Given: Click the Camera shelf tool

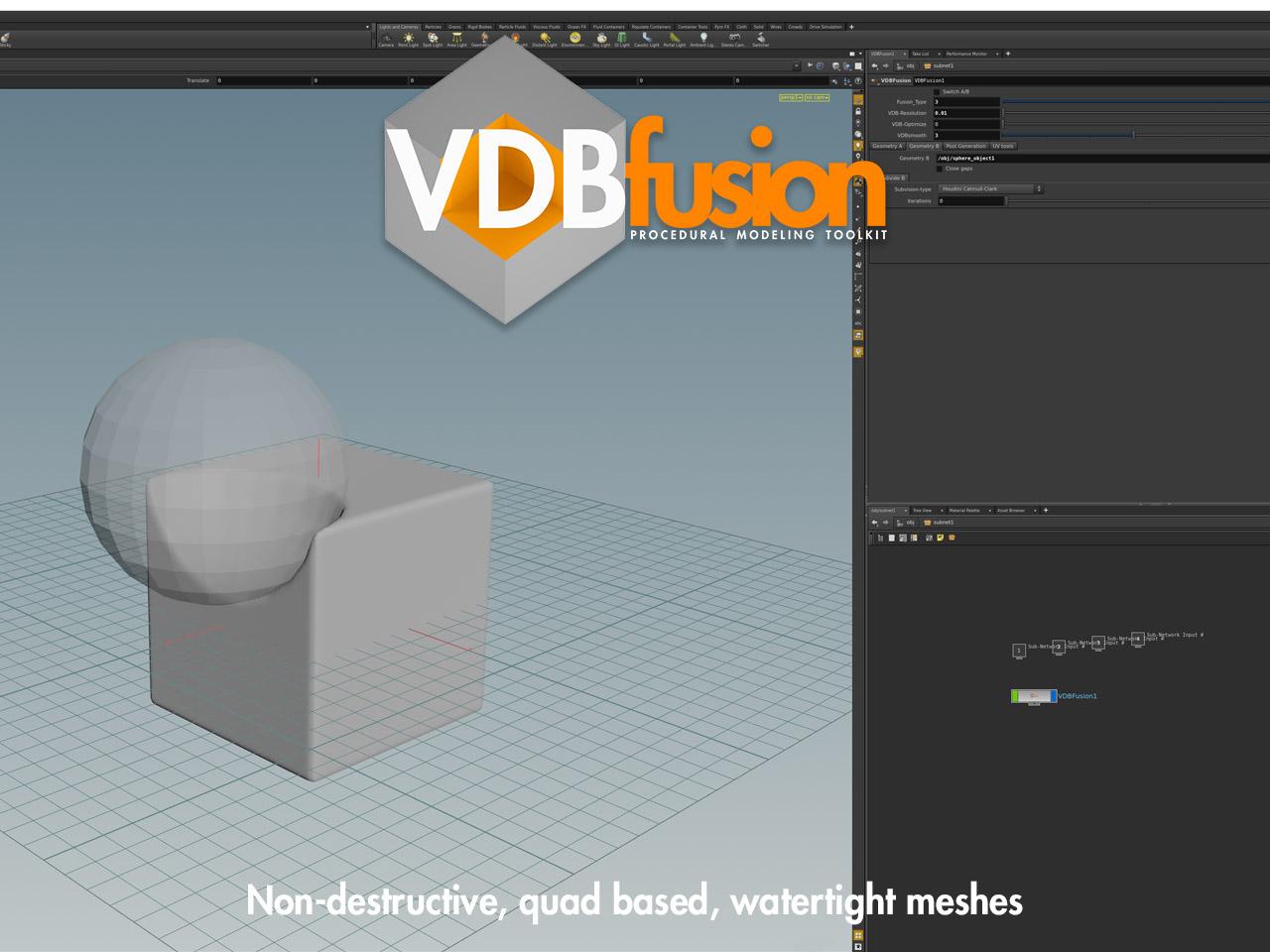Looking at the screenshot, I should point(386,39).
